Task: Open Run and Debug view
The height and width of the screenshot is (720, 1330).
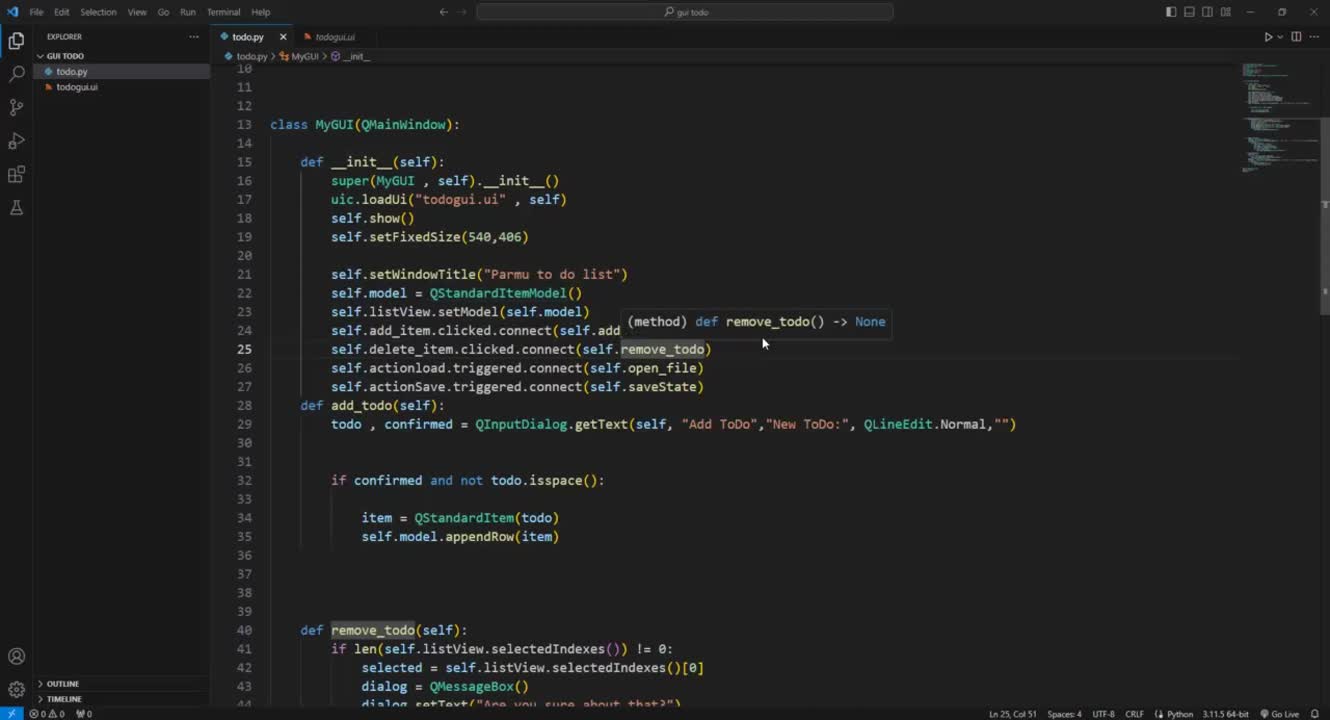Action: tap(16, 141)
